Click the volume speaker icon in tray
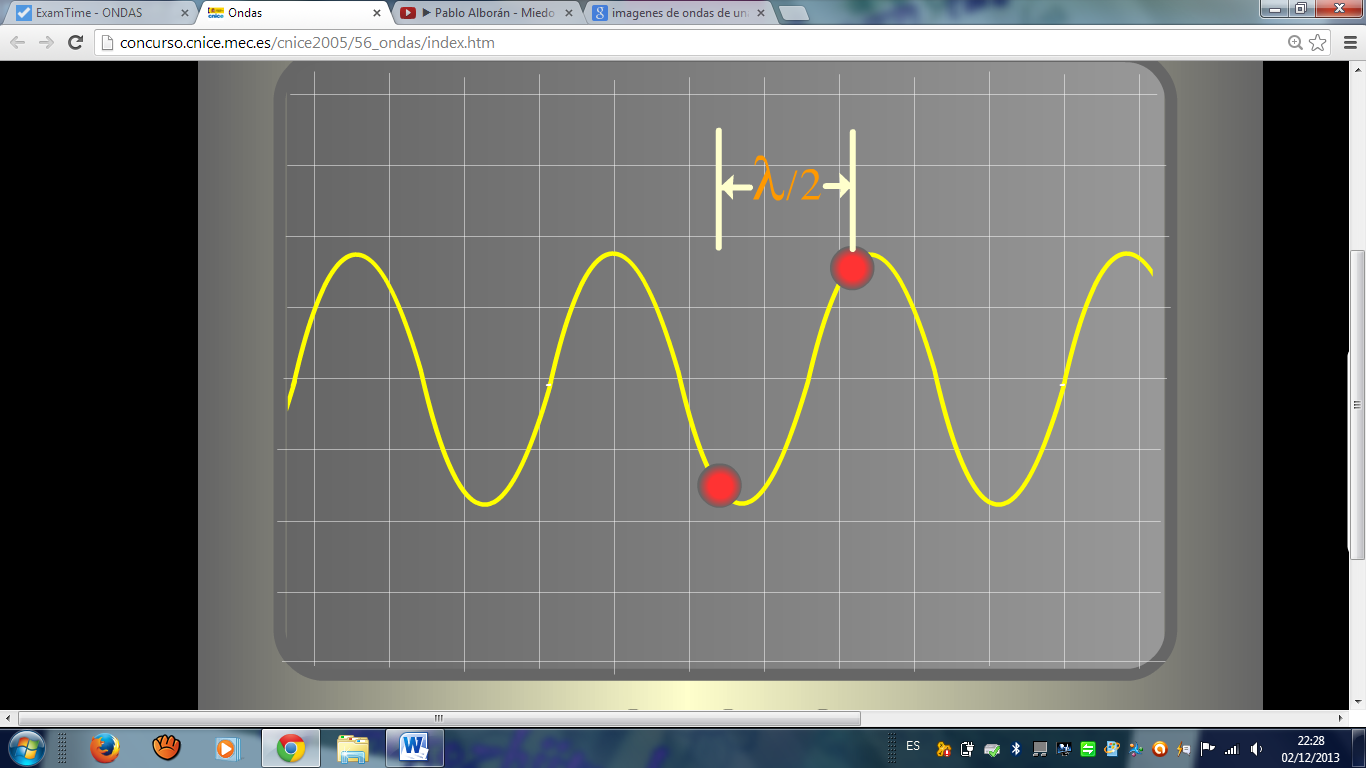 (1257, 748)
